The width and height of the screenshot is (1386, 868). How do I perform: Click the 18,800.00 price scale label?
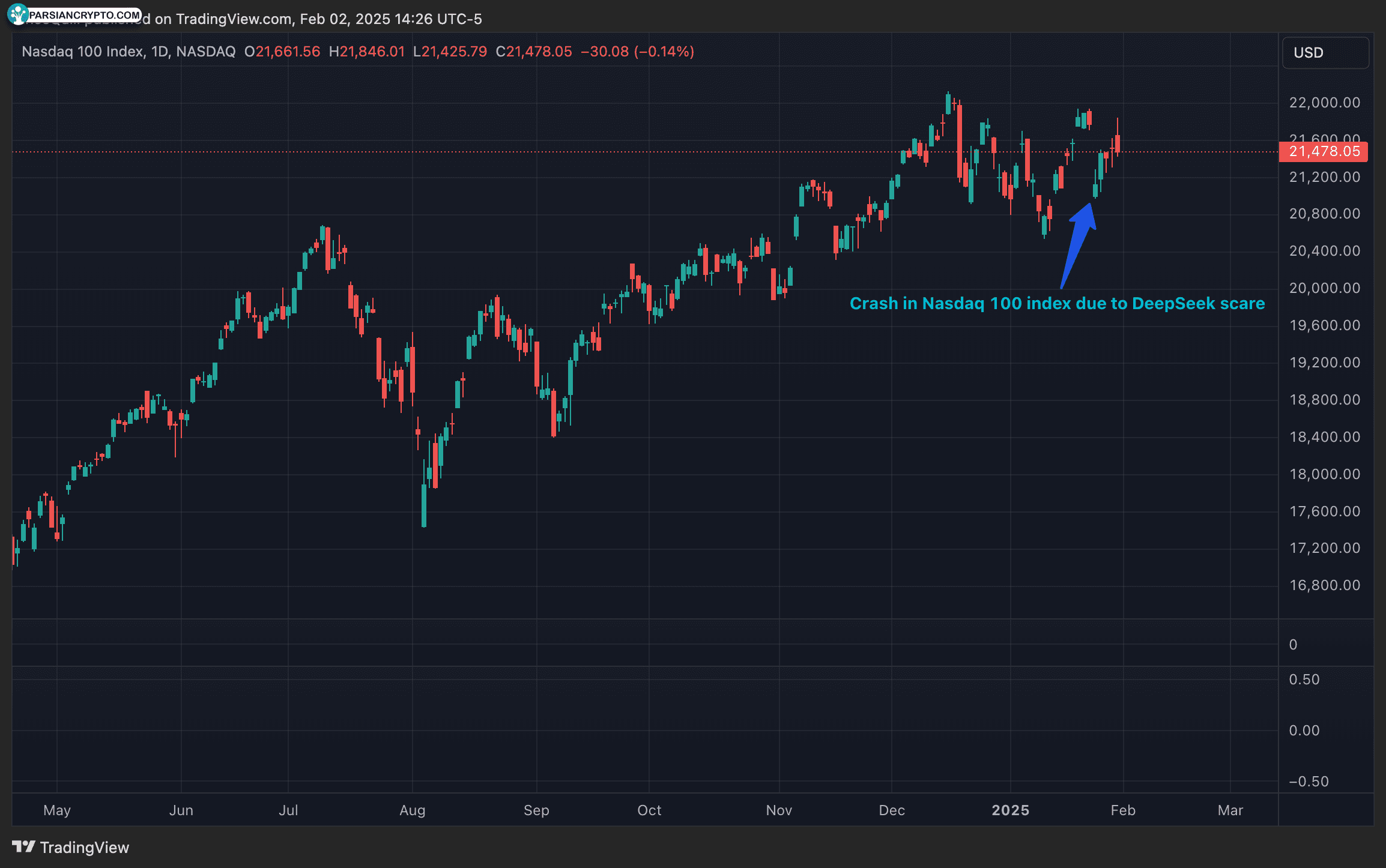tap(1325, 400)
